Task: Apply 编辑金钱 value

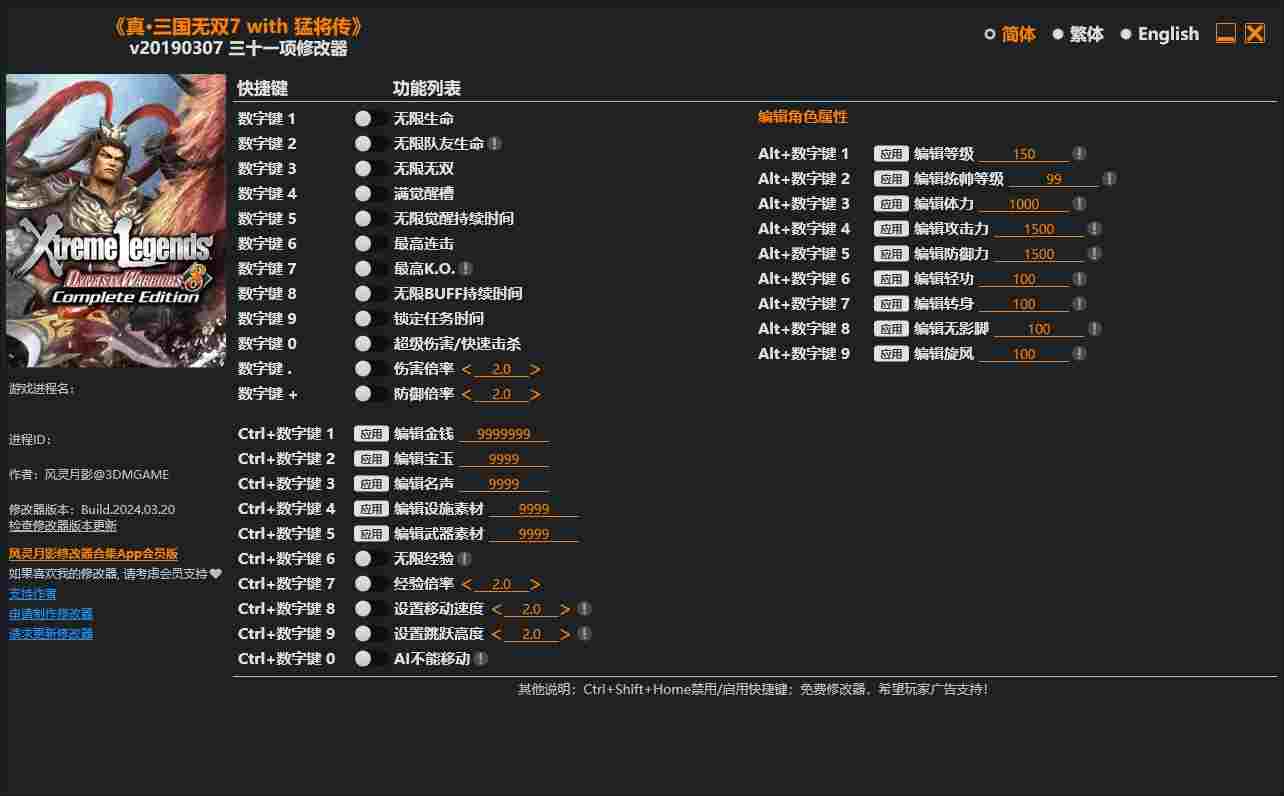Action: [372, 434]
